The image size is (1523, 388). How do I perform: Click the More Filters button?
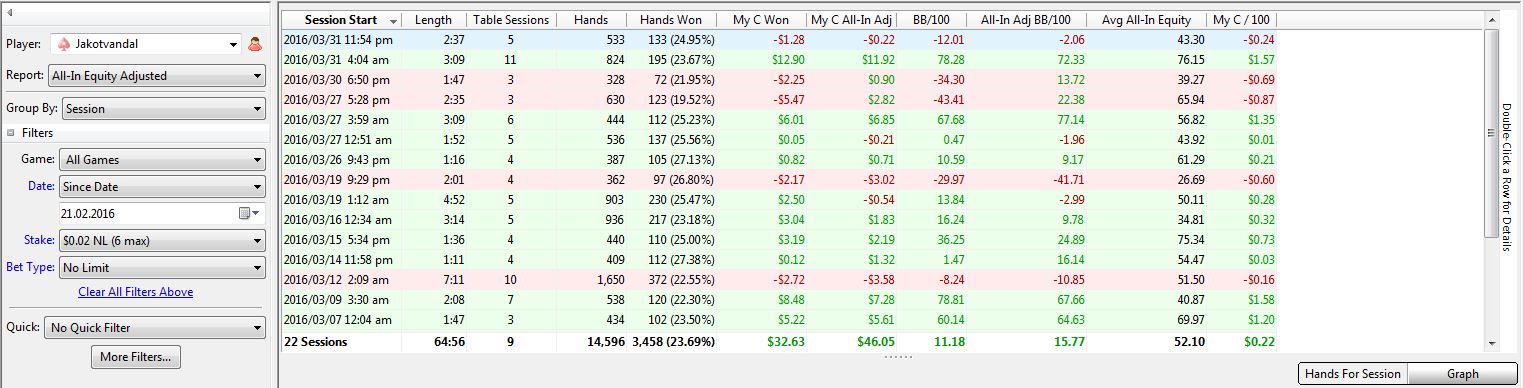point(136,356)
